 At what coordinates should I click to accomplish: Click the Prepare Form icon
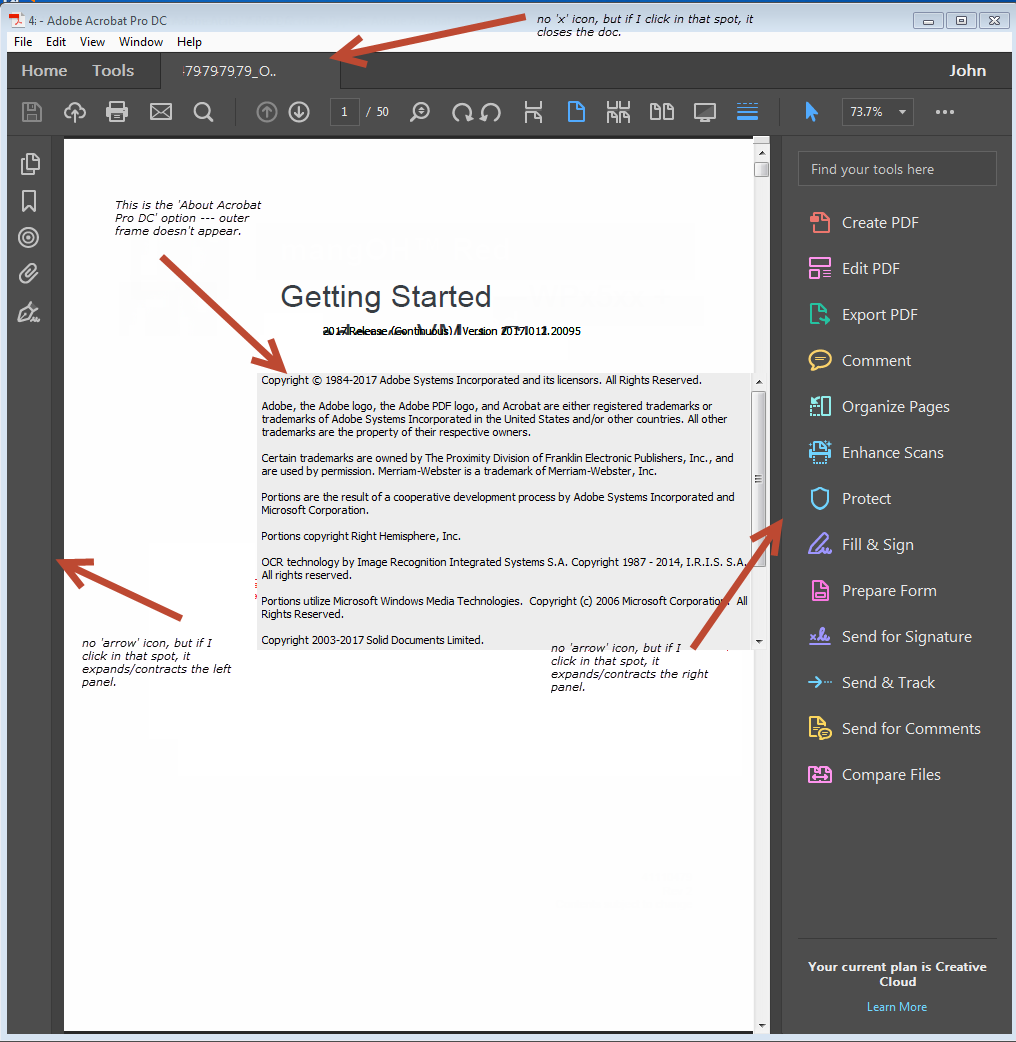tap(820, 590)
